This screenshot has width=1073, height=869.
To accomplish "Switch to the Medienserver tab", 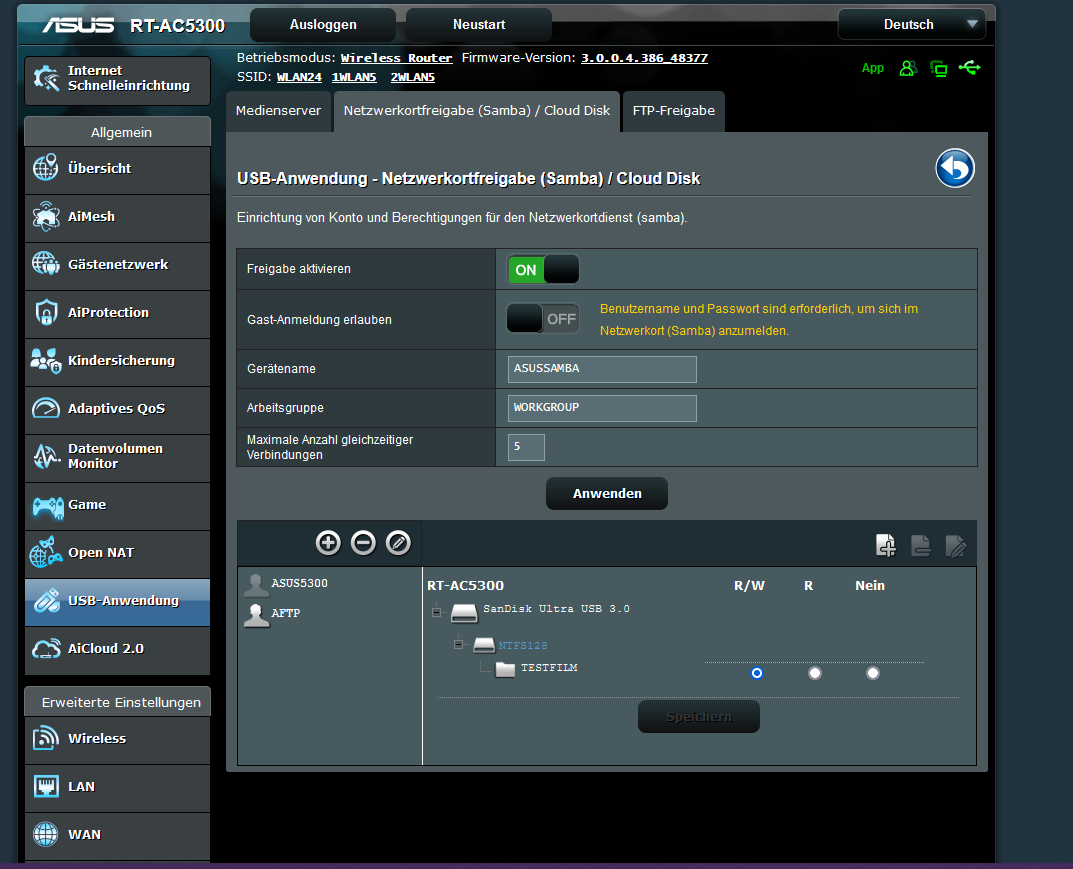I will point(279,111).
